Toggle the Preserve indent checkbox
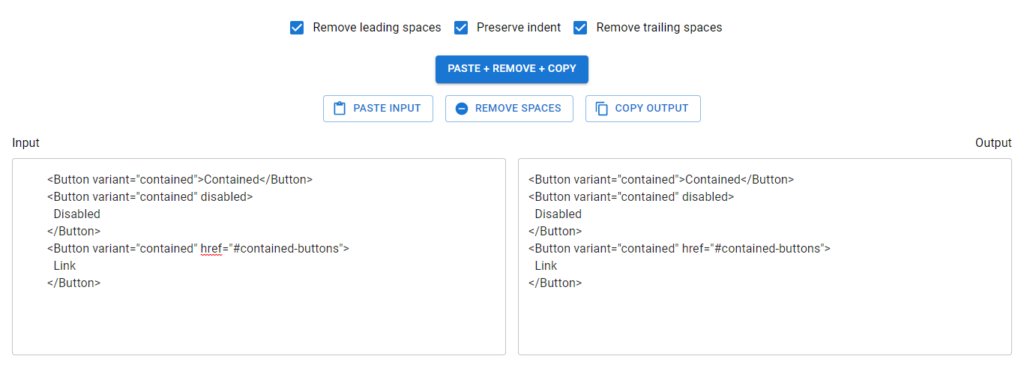 [x=461, y=27]
